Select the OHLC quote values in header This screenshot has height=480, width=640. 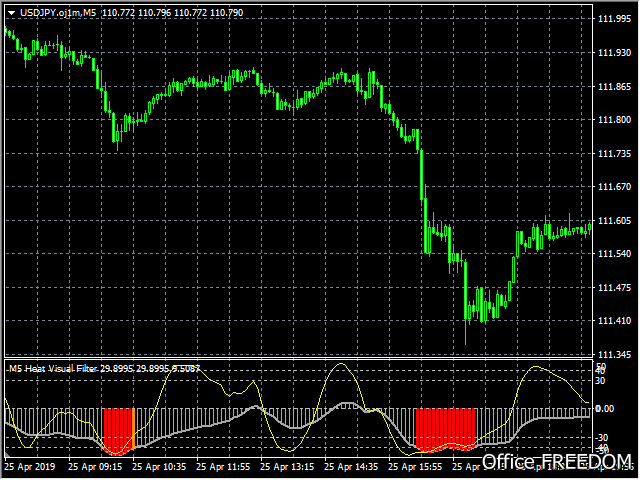[172, 13]
